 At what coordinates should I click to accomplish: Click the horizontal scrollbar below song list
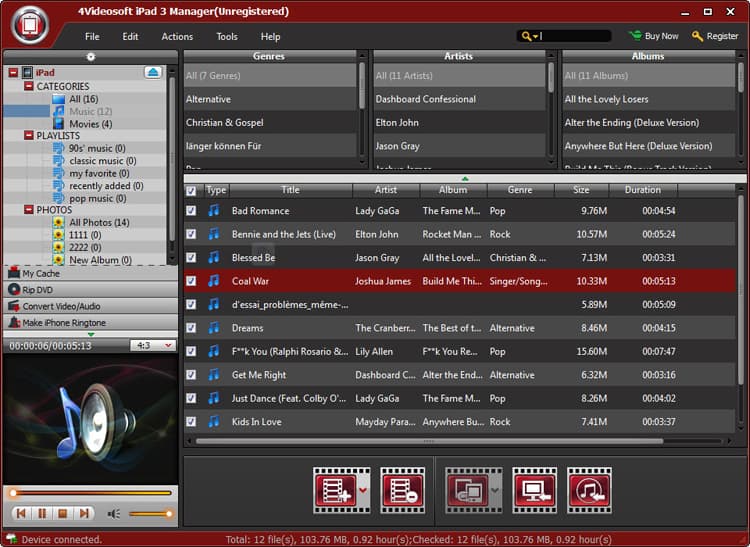coord(429,441)
